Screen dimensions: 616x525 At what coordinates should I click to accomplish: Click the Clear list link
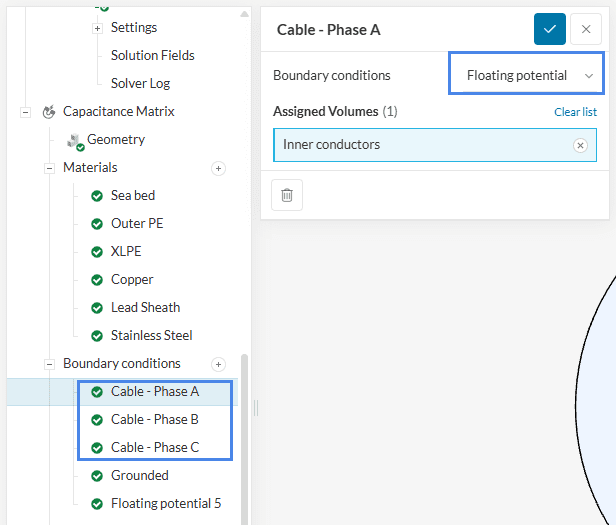point(575,112)
